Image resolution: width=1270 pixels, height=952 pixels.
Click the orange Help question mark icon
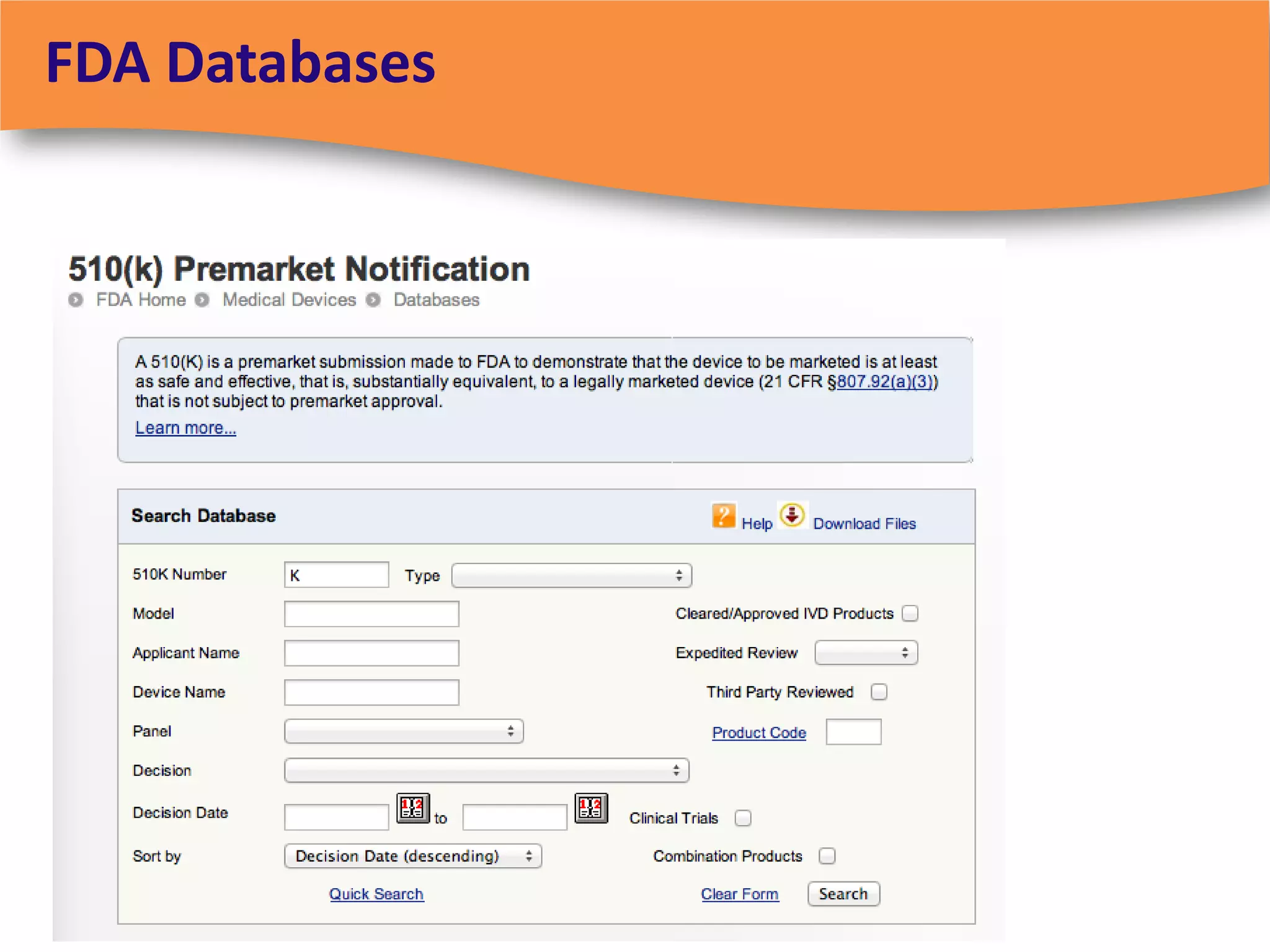[x=723, y=515]
